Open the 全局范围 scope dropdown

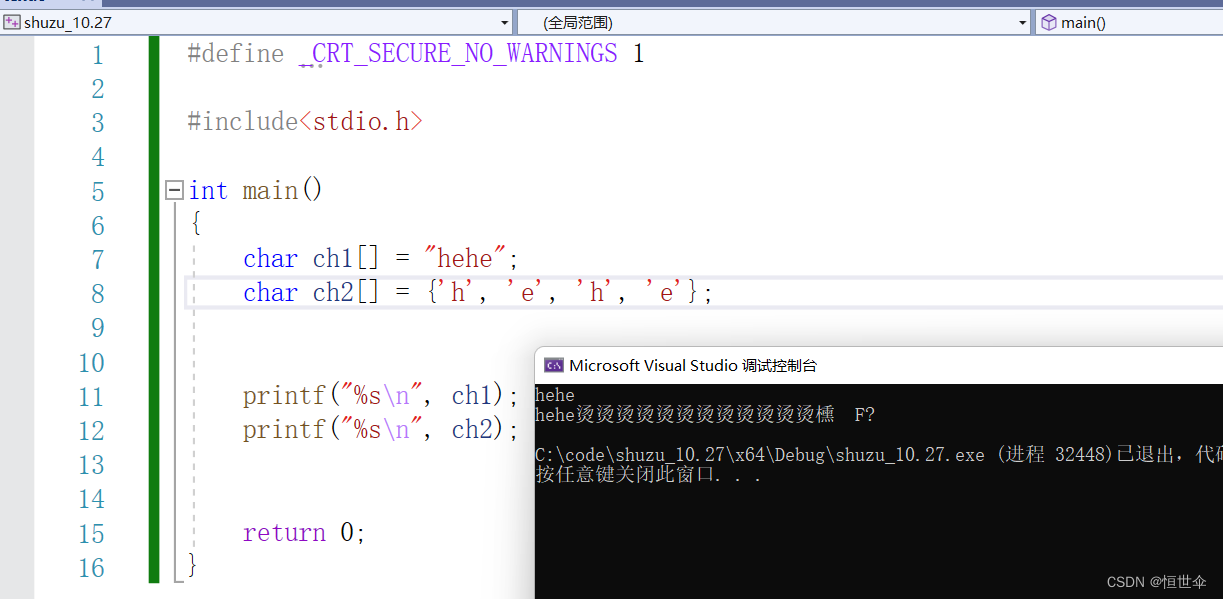(x=1022, y=22)
